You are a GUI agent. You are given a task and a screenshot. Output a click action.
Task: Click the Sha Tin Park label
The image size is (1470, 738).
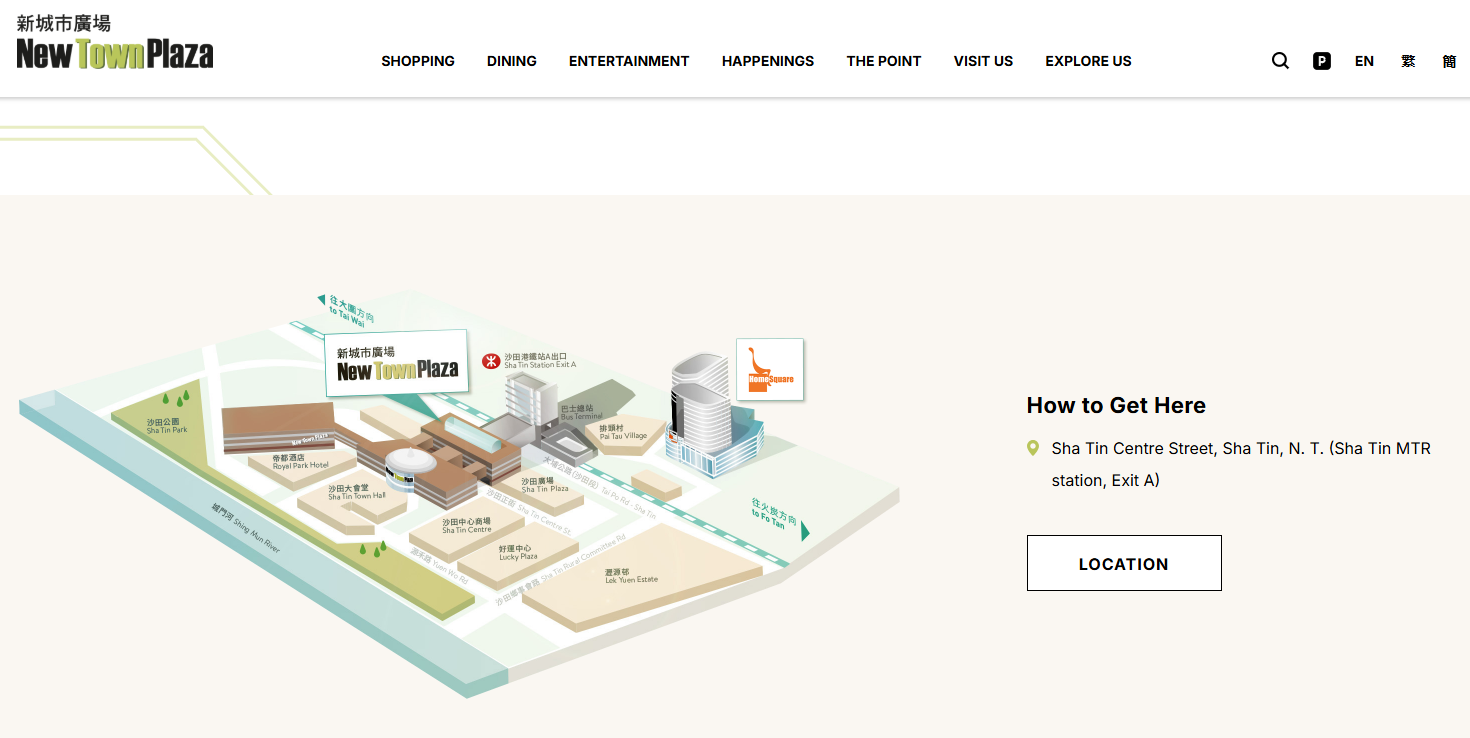pos(167,426)
